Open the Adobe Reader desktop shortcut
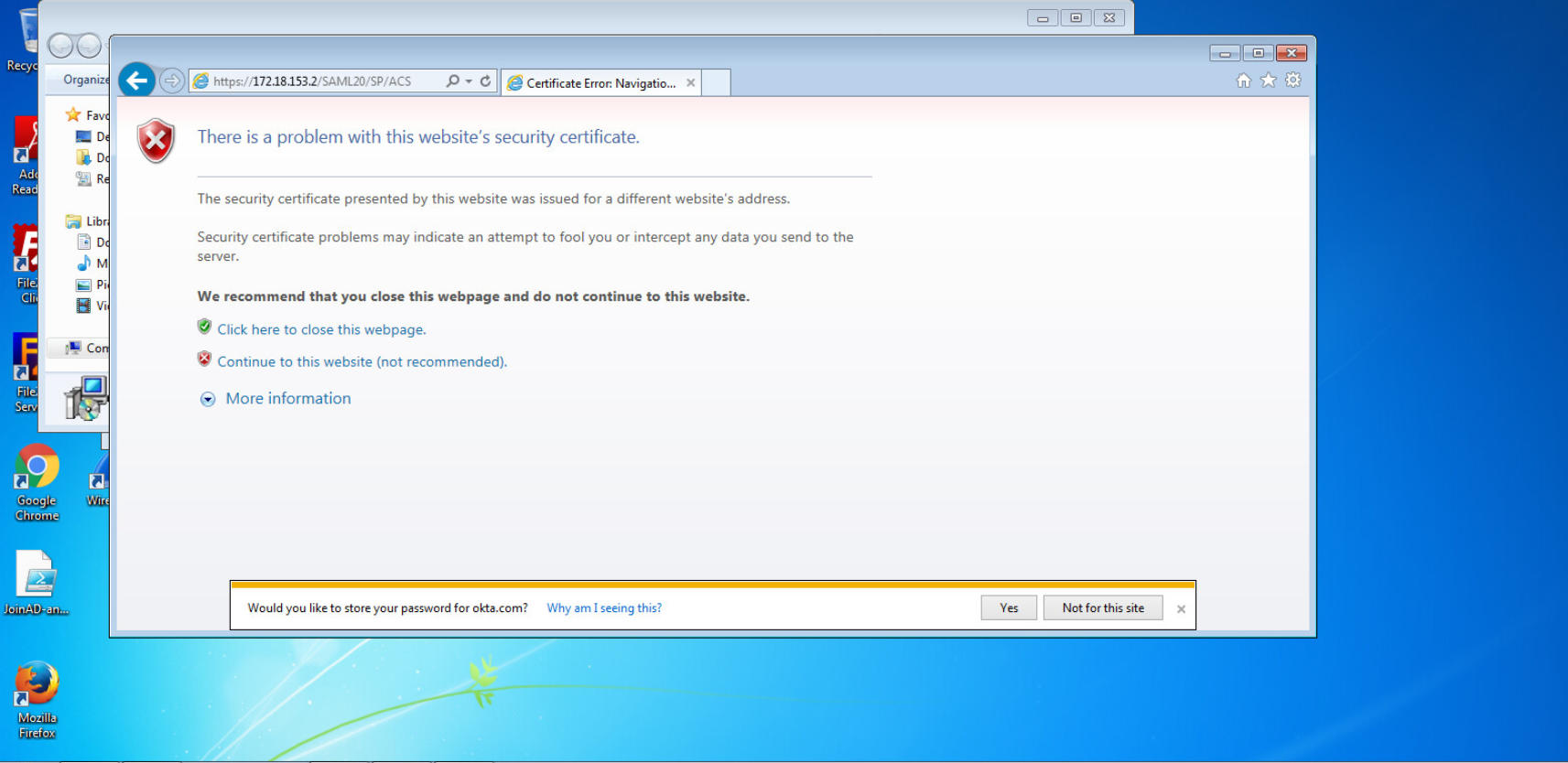Screen dimensions: 1568x763 [x=25, y=156]
